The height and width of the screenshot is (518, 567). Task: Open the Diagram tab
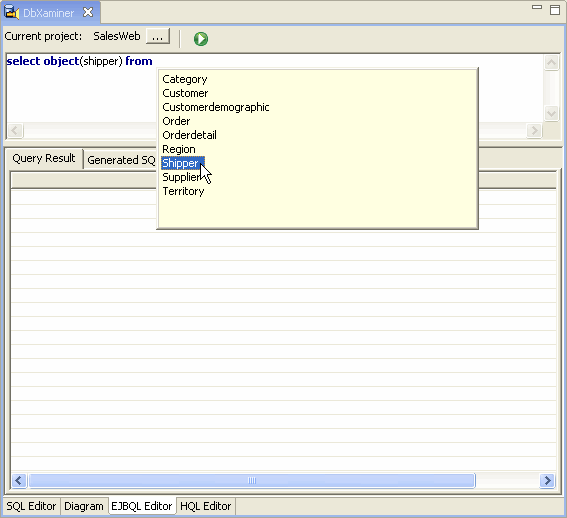[84, 506]
